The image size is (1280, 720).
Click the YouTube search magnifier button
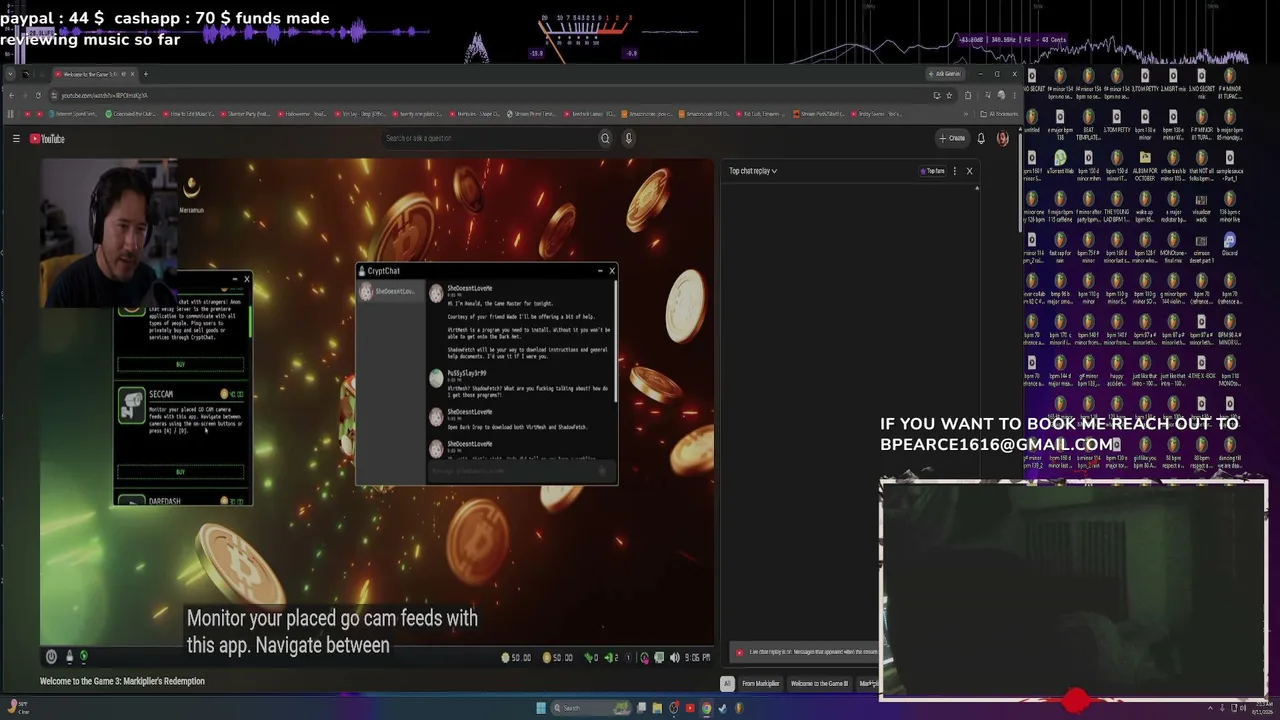tap(605, 139)
